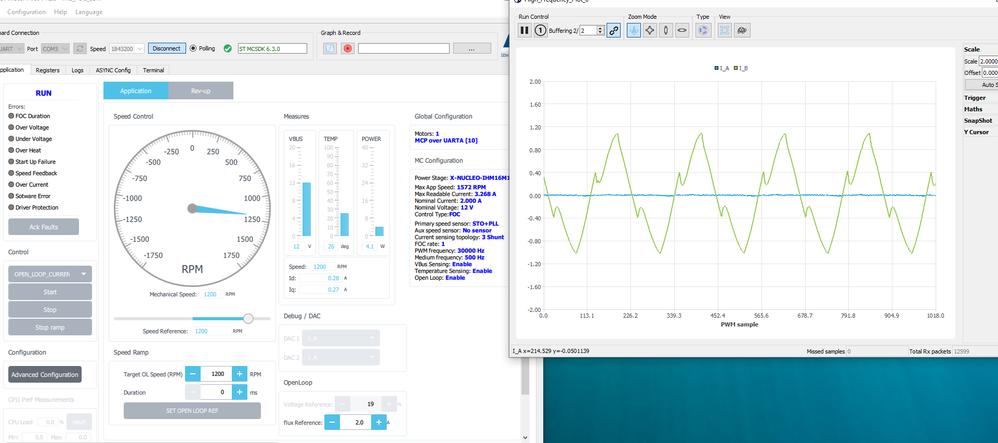Click the green connection status check icon
998x443 pixels.
coord(228,48)
